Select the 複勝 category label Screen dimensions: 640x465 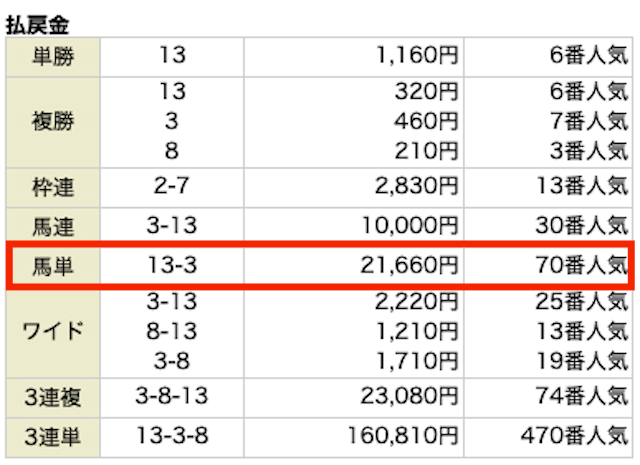pos(53,122)
